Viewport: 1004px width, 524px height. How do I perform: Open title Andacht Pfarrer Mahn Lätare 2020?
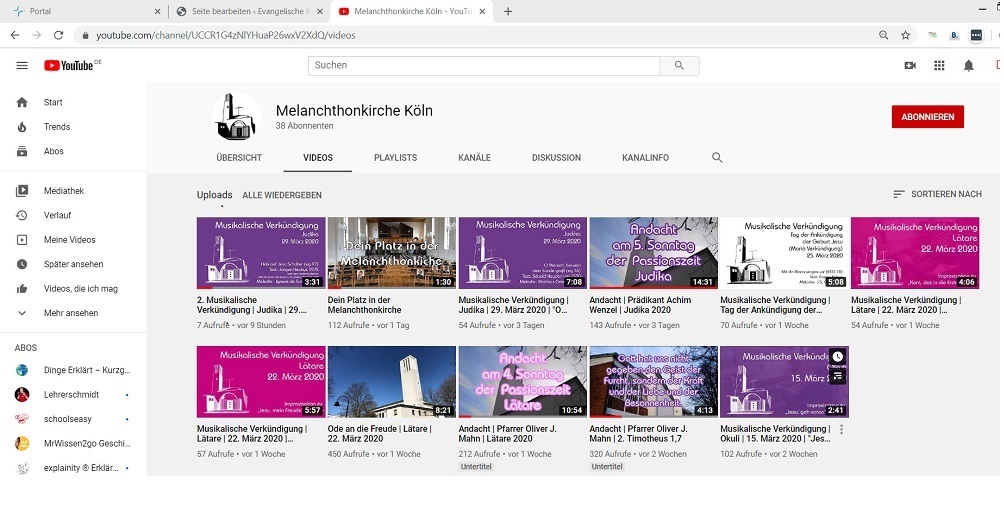tap(508, 434)
